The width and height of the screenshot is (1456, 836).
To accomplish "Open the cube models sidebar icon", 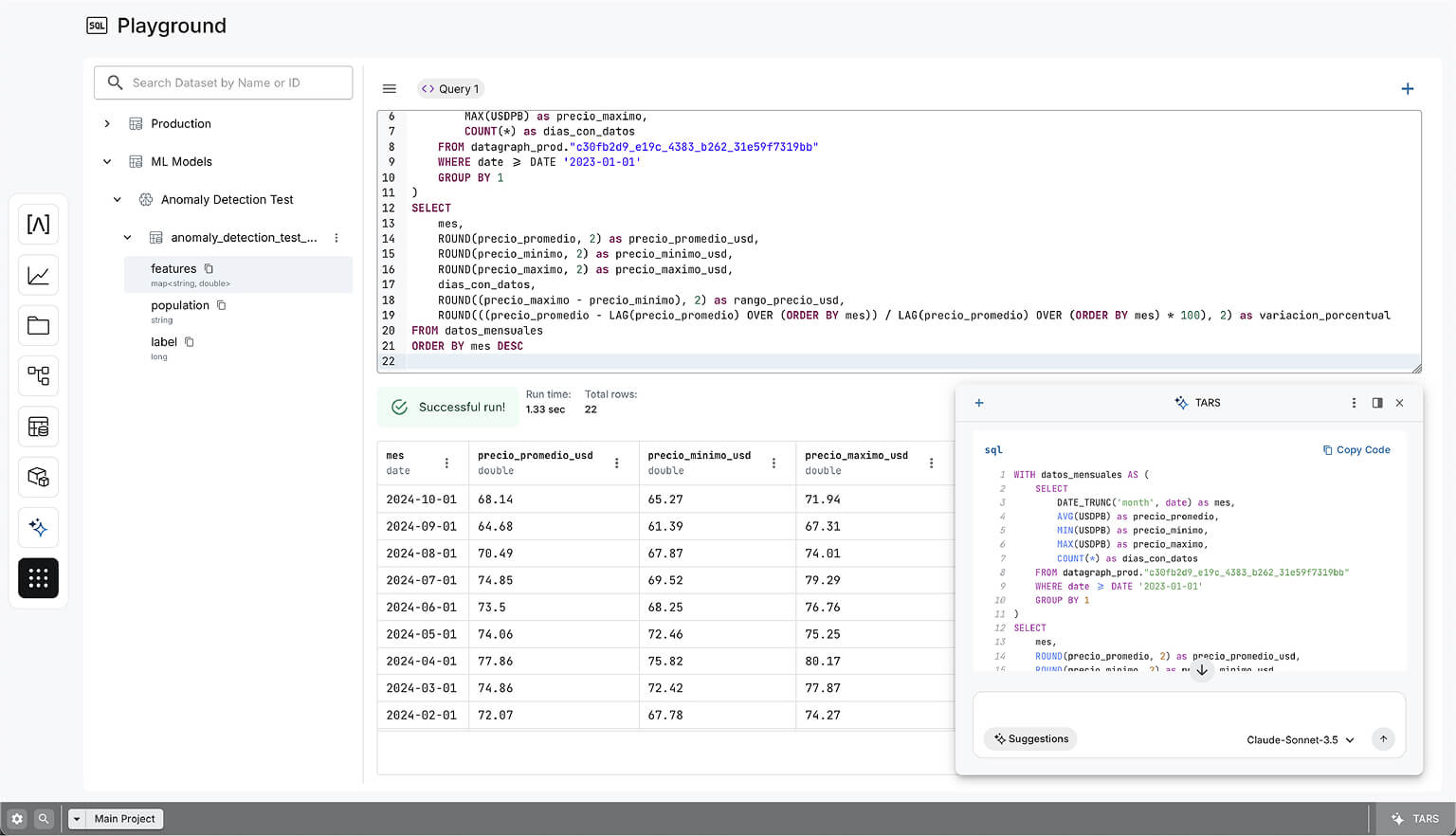I will pyautogui.click(x=38, y=477).
